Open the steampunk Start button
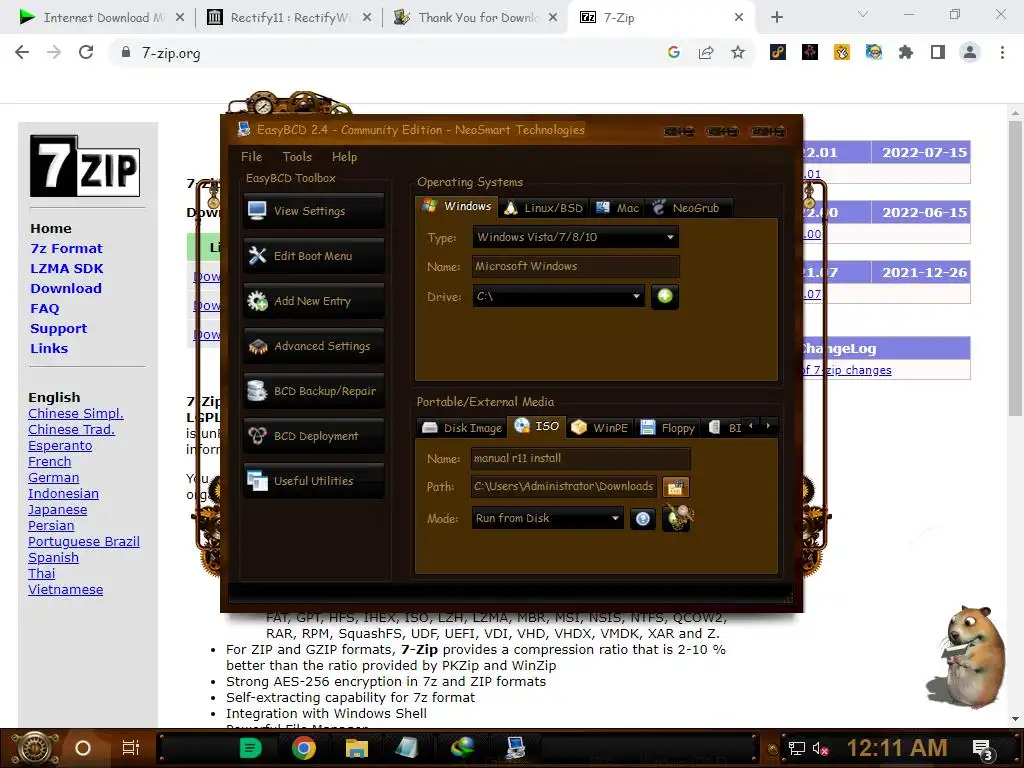This screenshot has height=768, width=1024. [35, 748]
